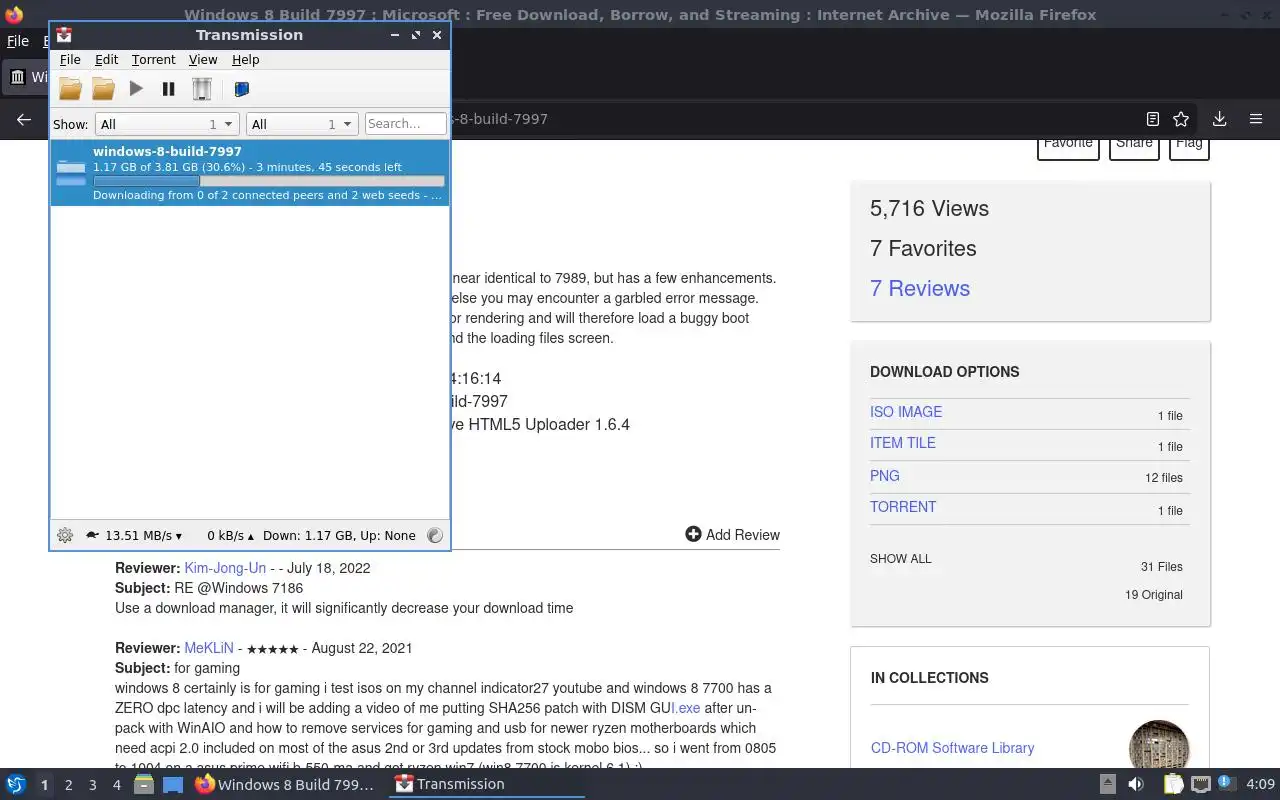Select the windows-8-build-7997 torrent folder icon
This screenshot has height=800, width=1280.
click(71, 172)
